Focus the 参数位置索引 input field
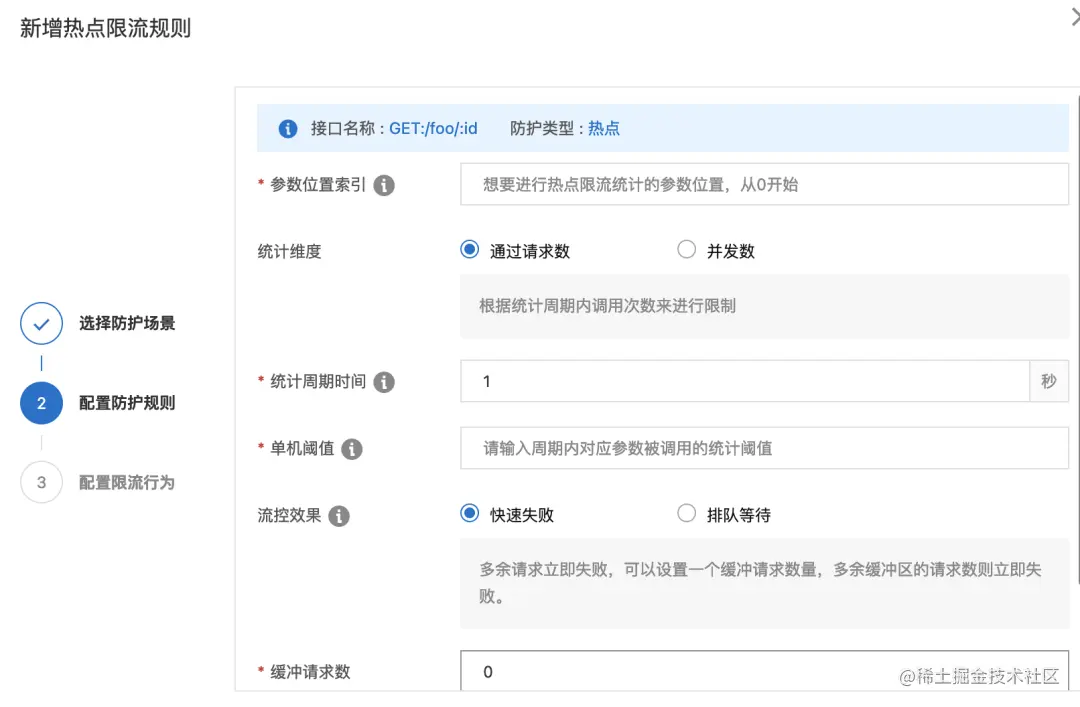Screen dimensions: 1080x707 765,184
